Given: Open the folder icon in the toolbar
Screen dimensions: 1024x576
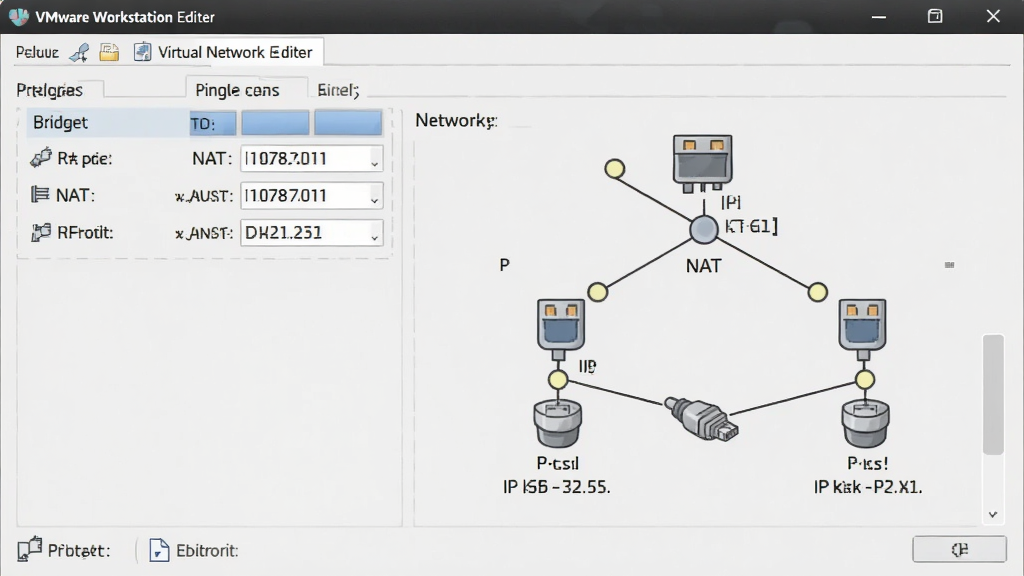Looking at the screenshot, I should click(x=108, y=52).
